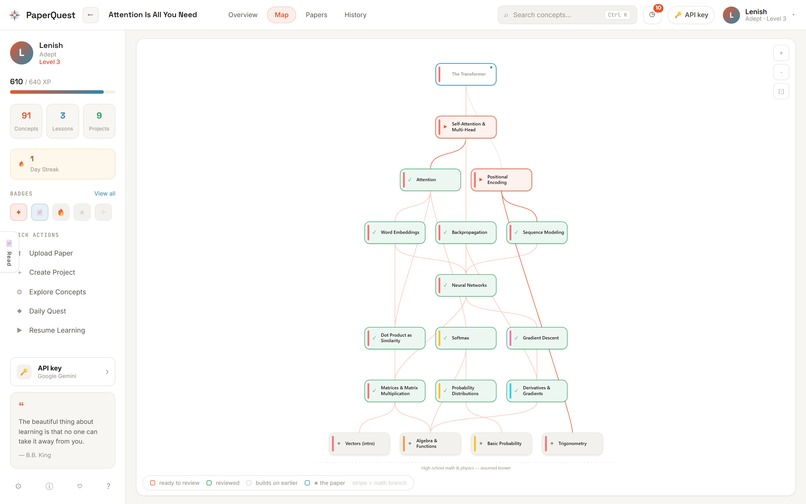The height and width of the screenshot is (504, 806).
Task: Select the Derivatives & Gradients node
Action: [x=537, y=390]
